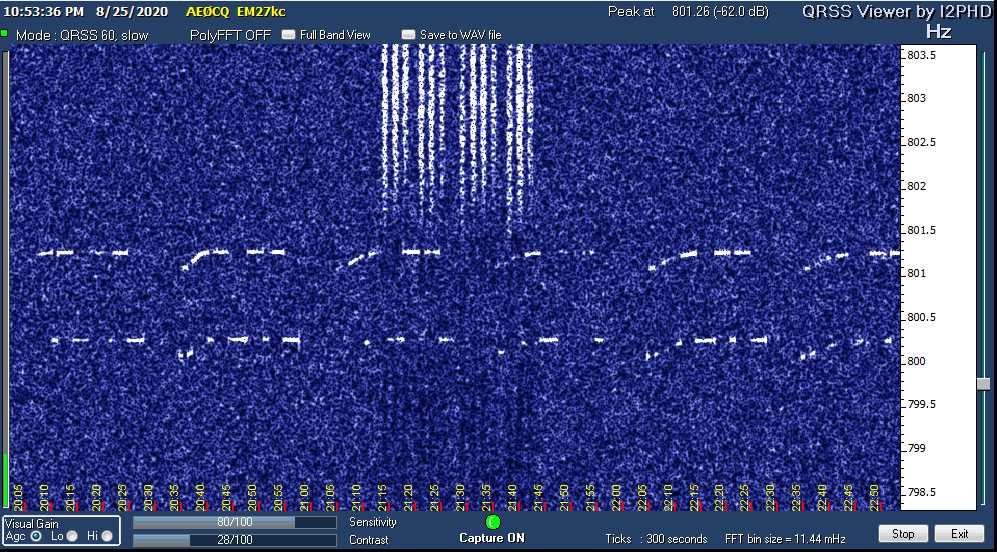Choose the Hi visual gain option
Screen dimensions: 997x552
coord(106,536)
